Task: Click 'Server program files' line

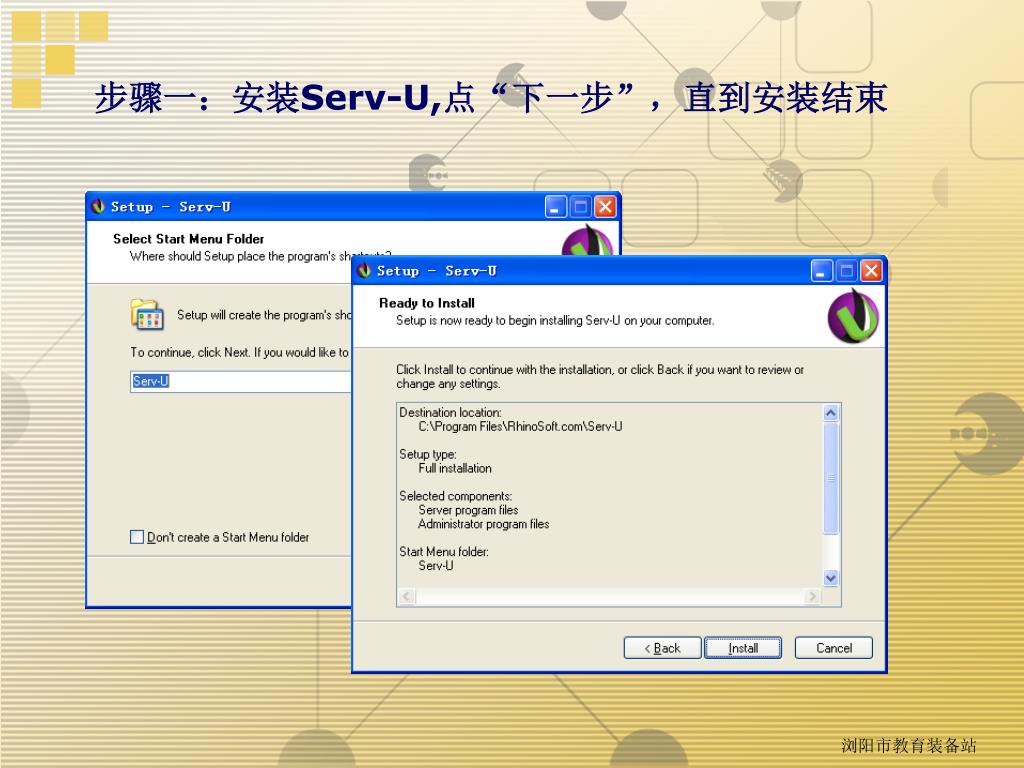Action: pos(468,510)
